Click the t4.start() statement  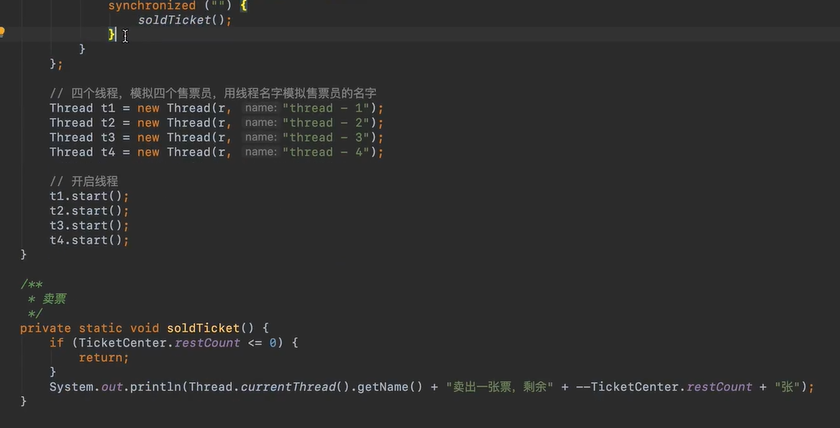click(89, 240)
